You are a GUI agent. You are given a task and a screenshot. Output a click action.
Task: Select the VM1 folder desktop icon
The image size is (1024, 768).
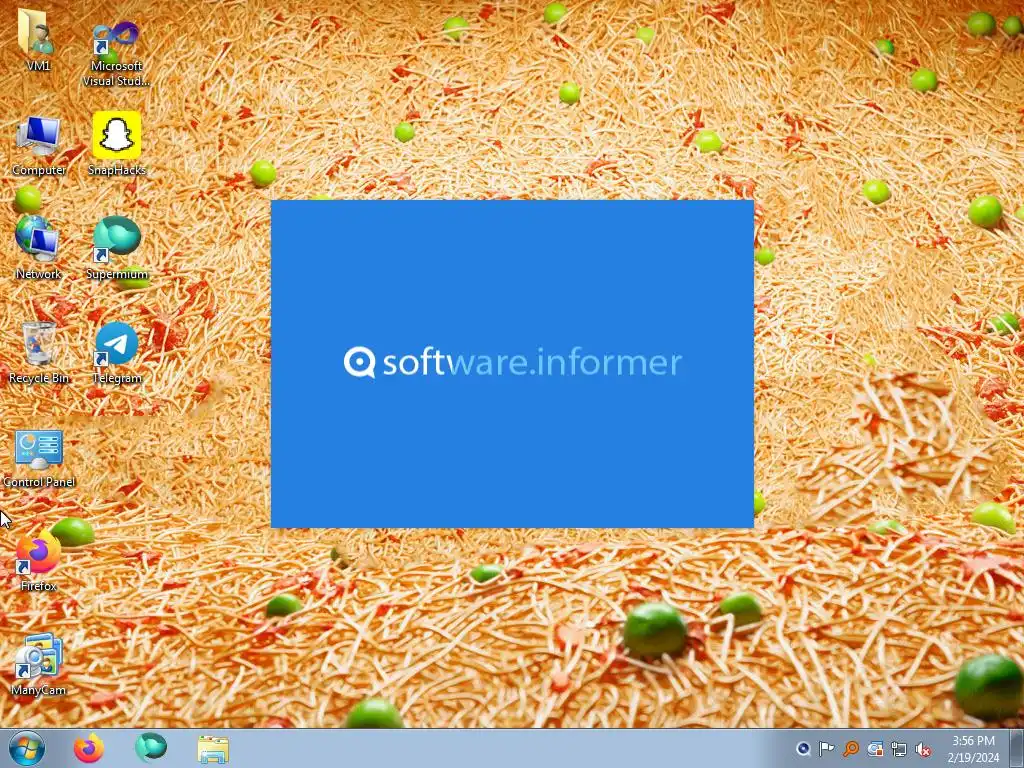coord(38,39)
